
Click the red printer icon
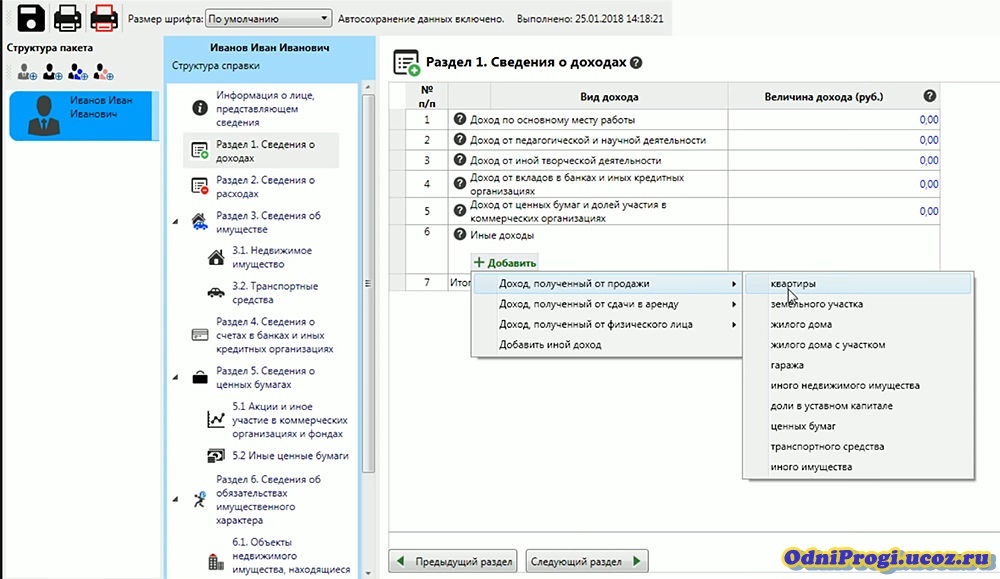(104, 18)
